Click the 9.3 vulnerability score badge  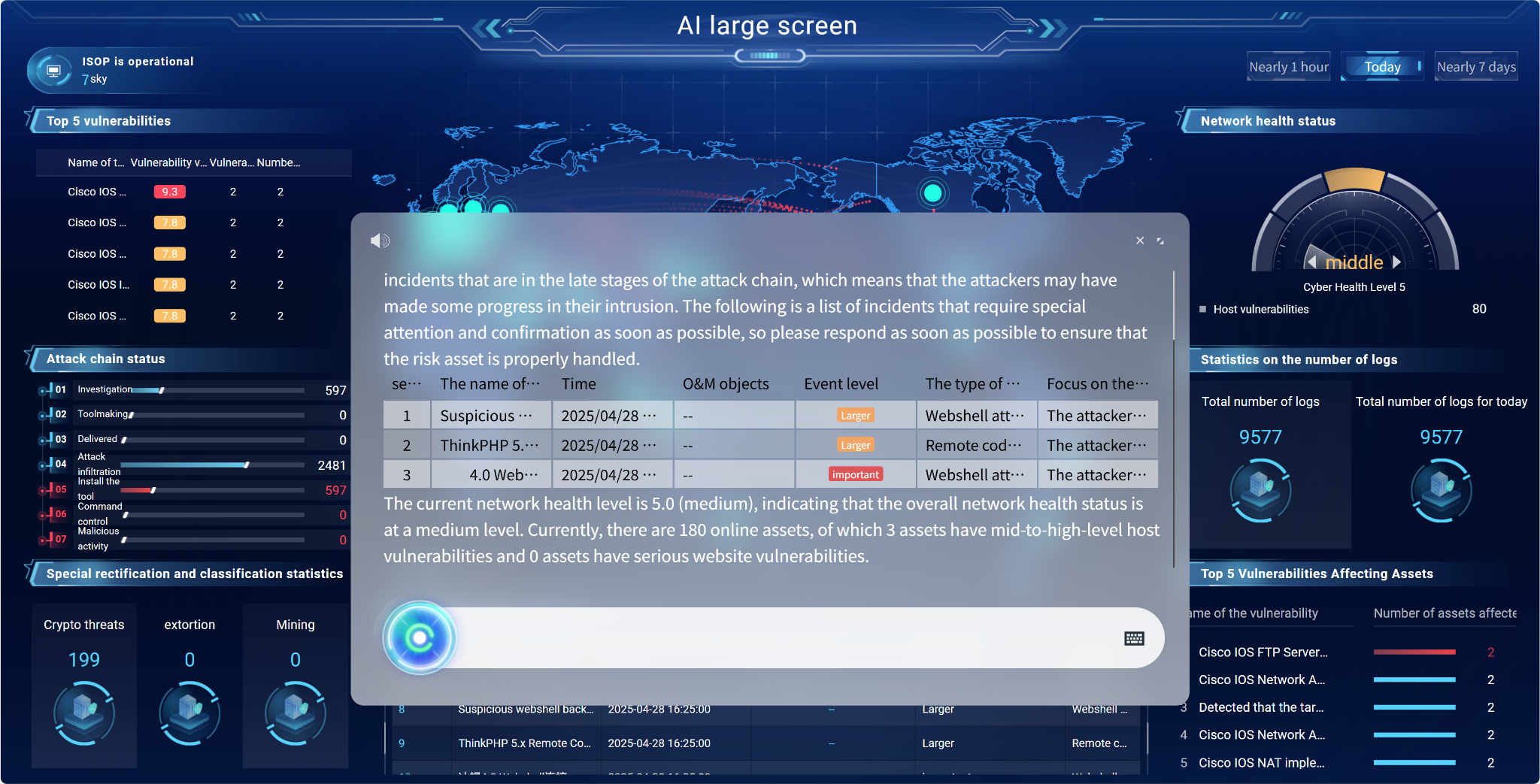pyautogui.click(x=169, y=192)
